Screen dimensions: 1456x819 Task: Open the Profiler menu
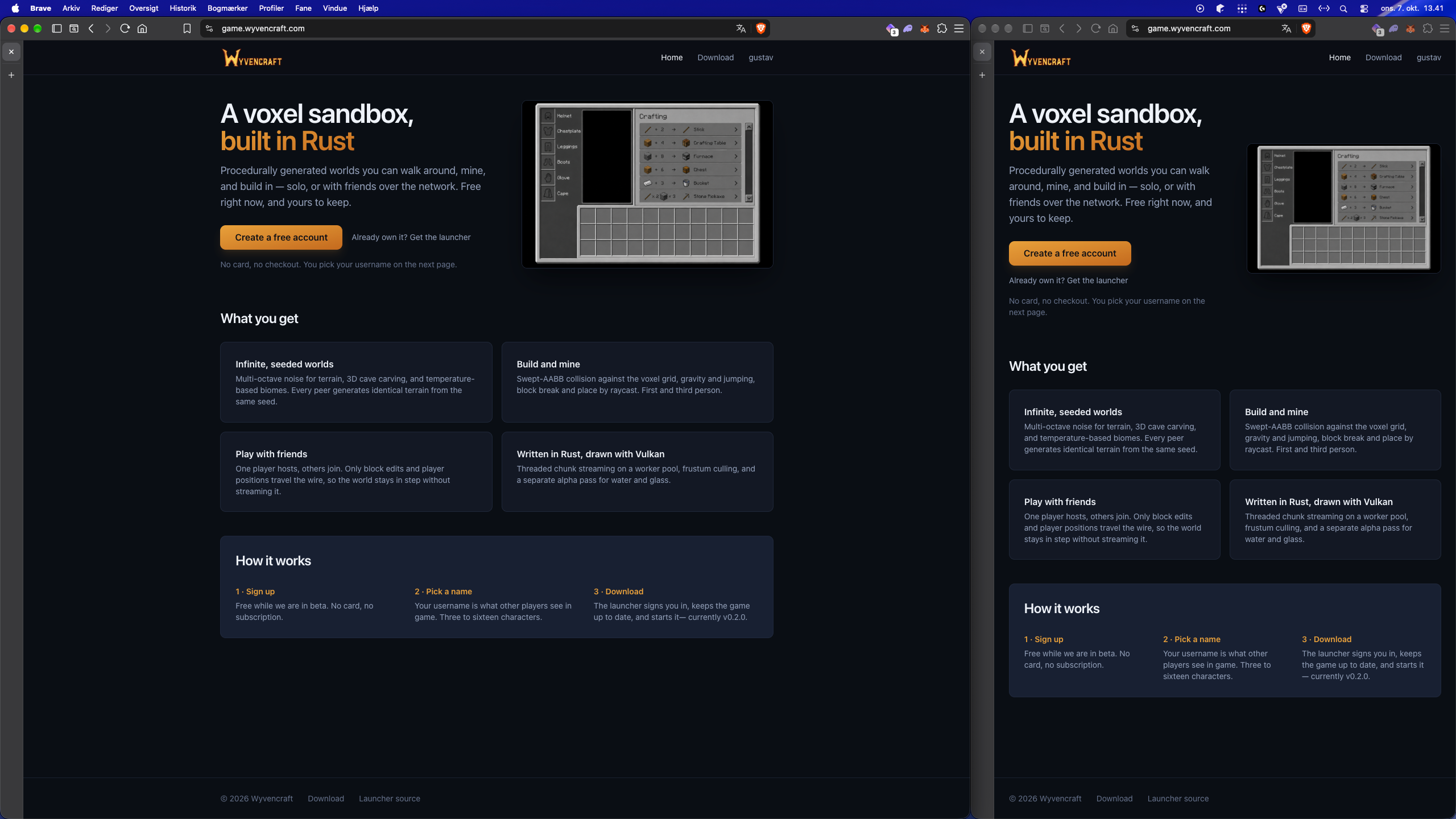coord(271,9)
